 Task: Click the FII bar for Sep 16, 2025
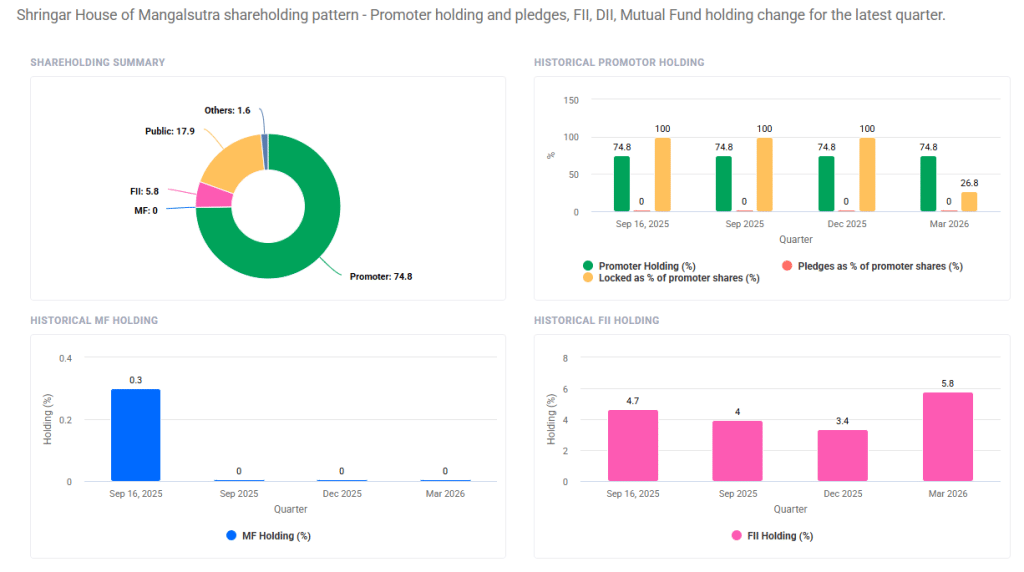pos(633,446)
